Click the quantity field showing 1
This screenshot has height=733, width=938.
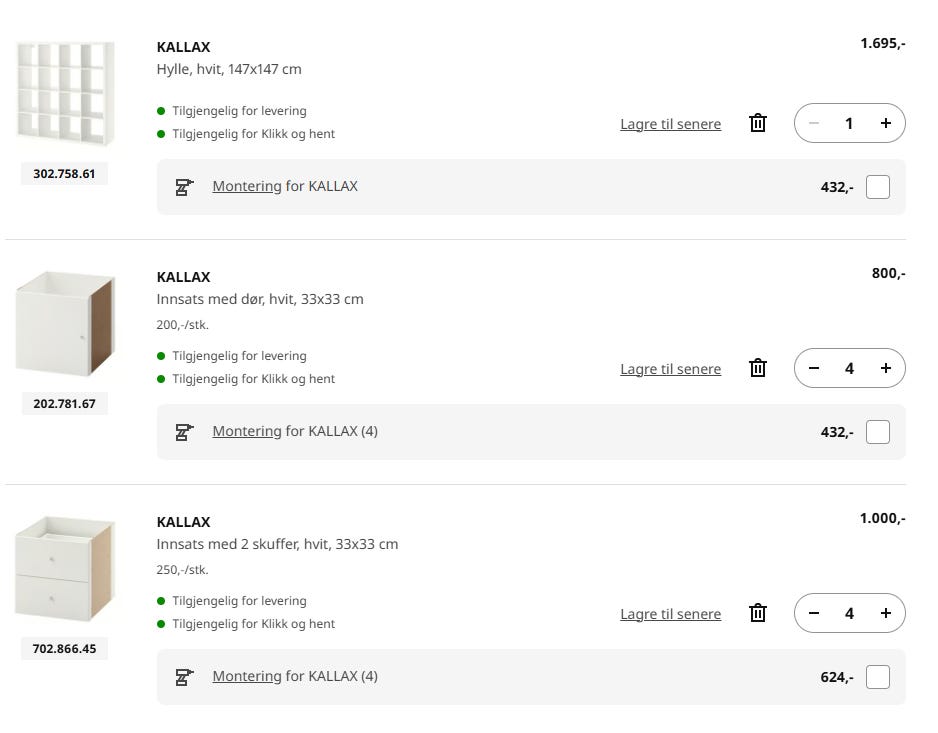coord(849,124)
